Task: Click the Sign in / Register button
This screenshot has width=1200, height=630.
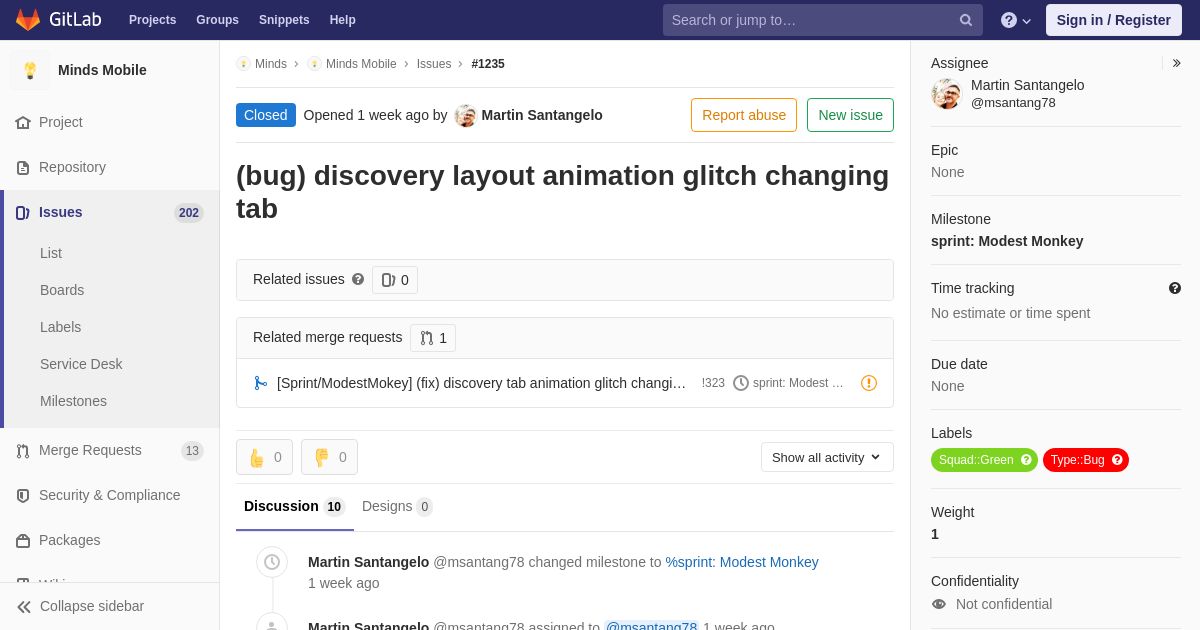Action: coord(1113,20)
